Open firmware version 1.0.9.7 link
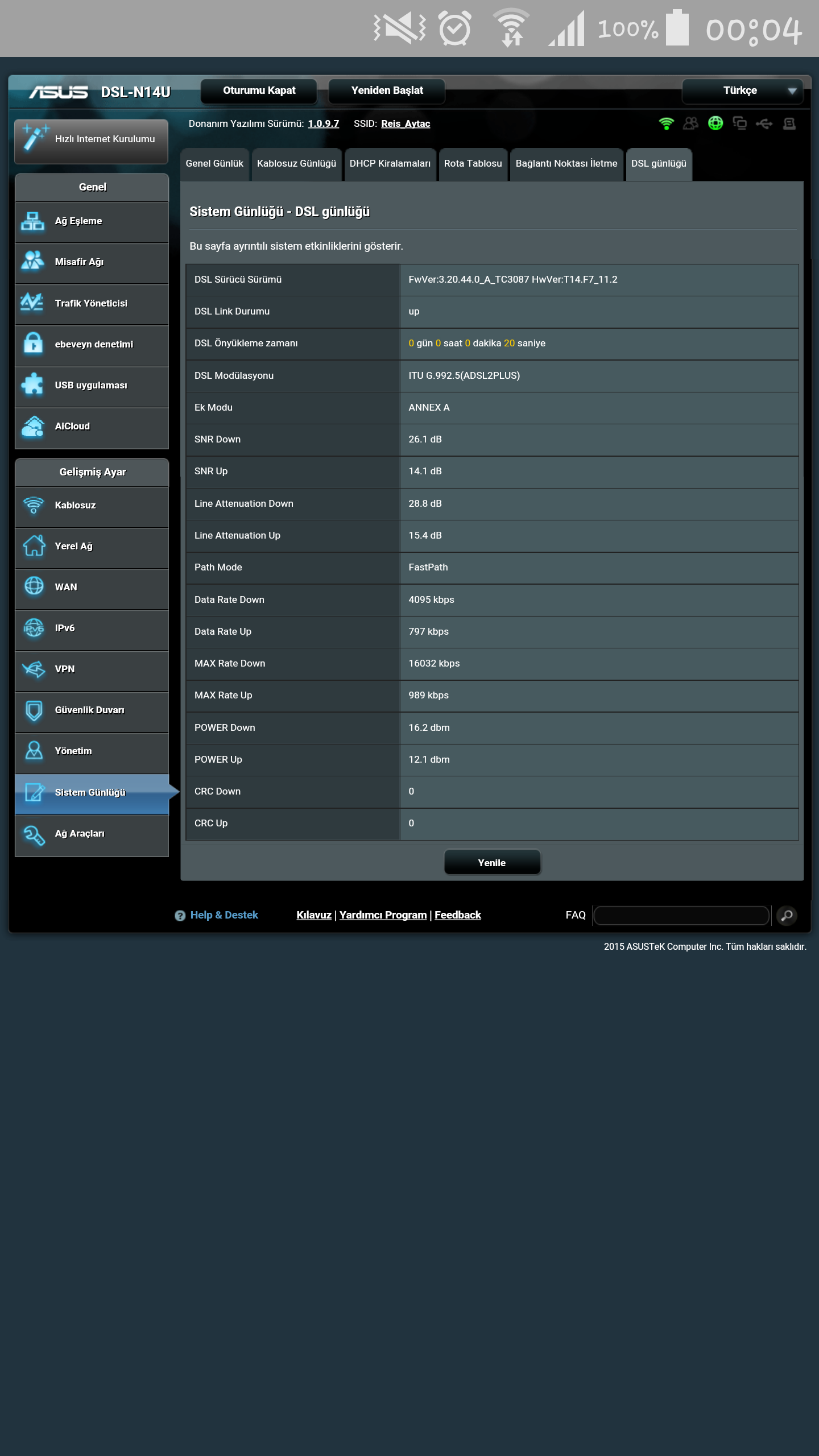The height and width of the screenshot is (1456, 819). (x=323, y=123)
